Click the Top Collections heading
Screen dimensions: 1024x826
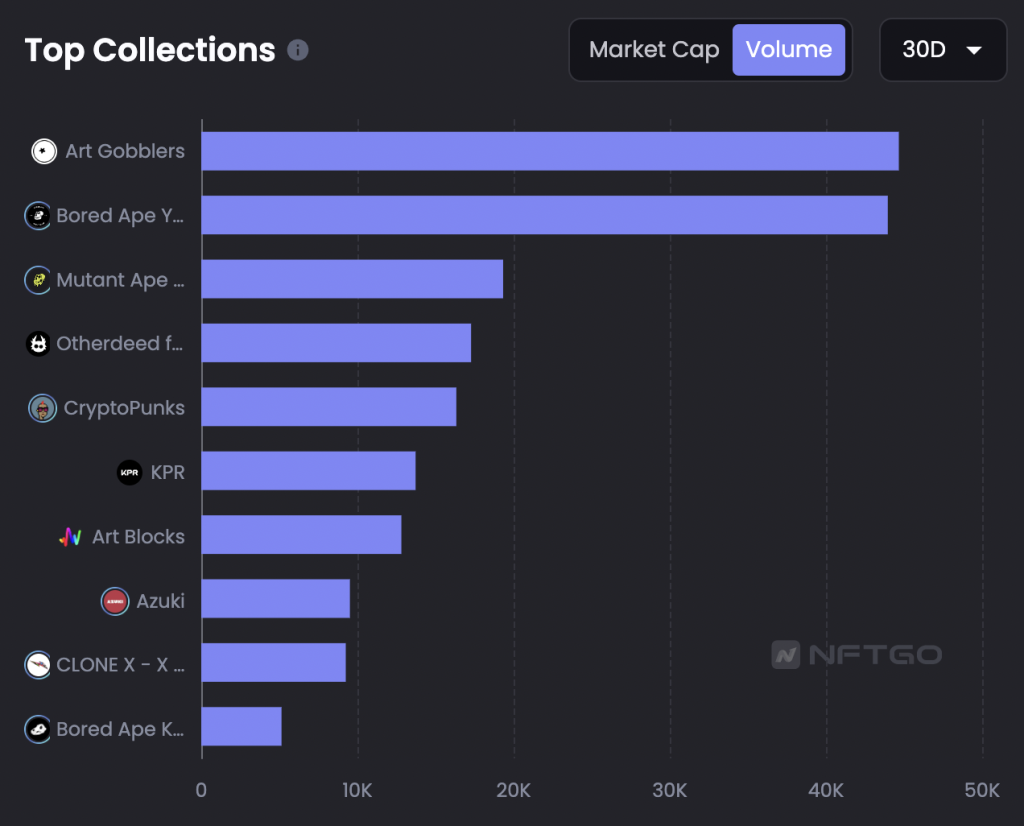(150, 50)
